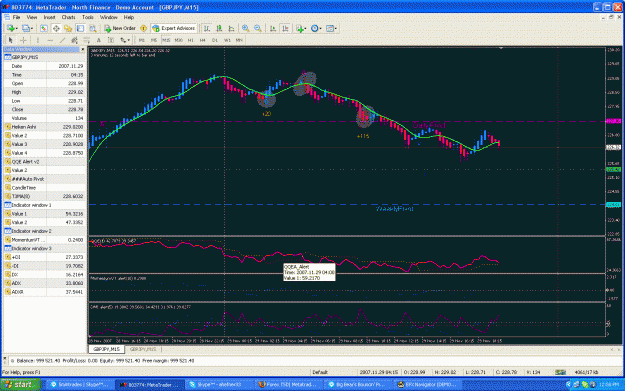This screenshot has width=625, height=391.
Task: Select the Cursor arrow tool
Action: (x=11, y=40)
